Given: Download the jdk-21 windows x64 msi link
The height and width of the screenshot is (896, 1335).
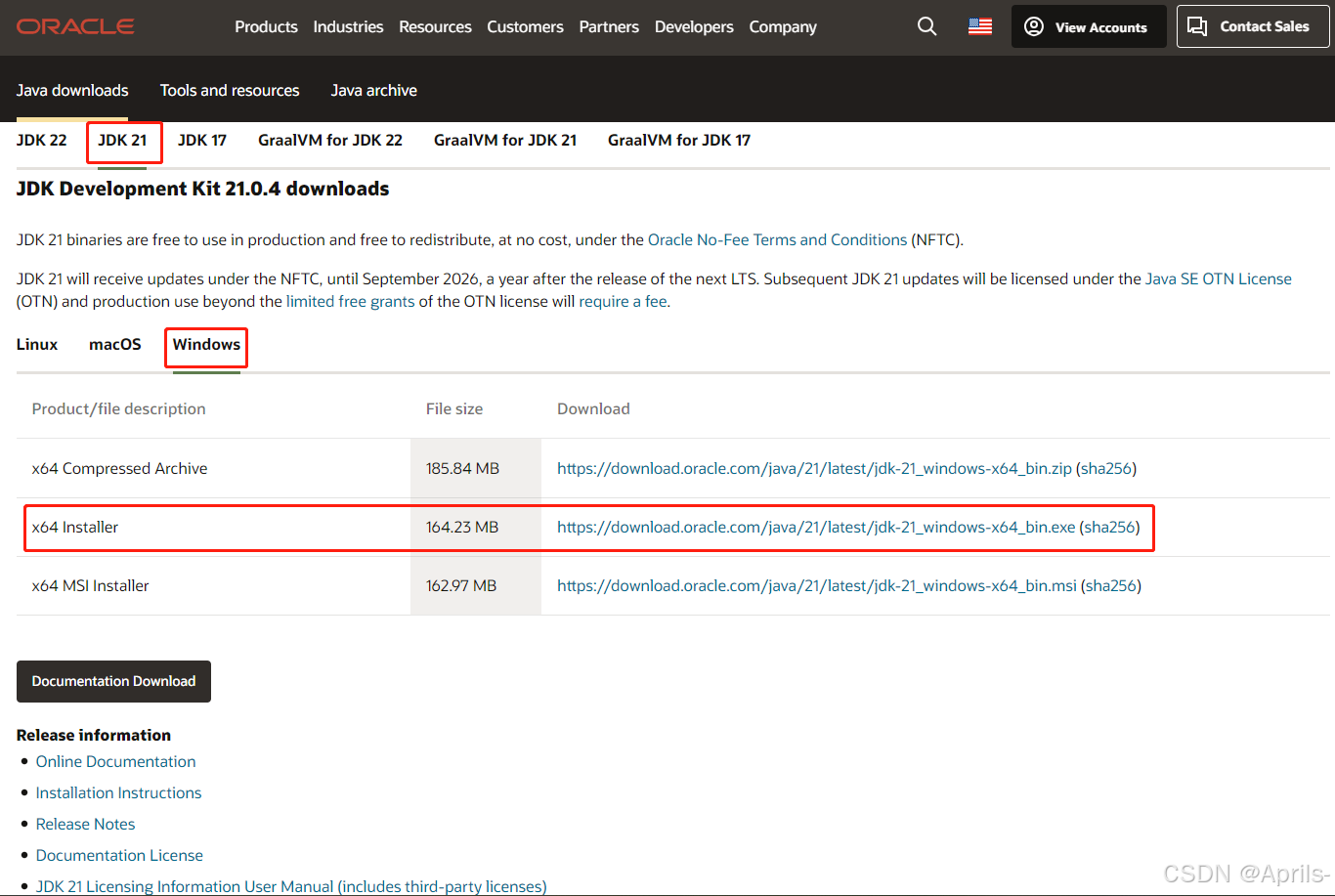Looking at the screenshot, I should [817, 585].
